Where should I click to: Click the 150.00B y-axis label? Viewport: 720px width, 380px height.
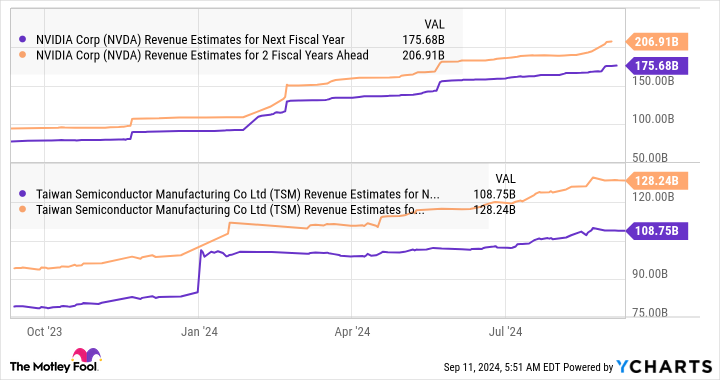click(x=653, y=81)
